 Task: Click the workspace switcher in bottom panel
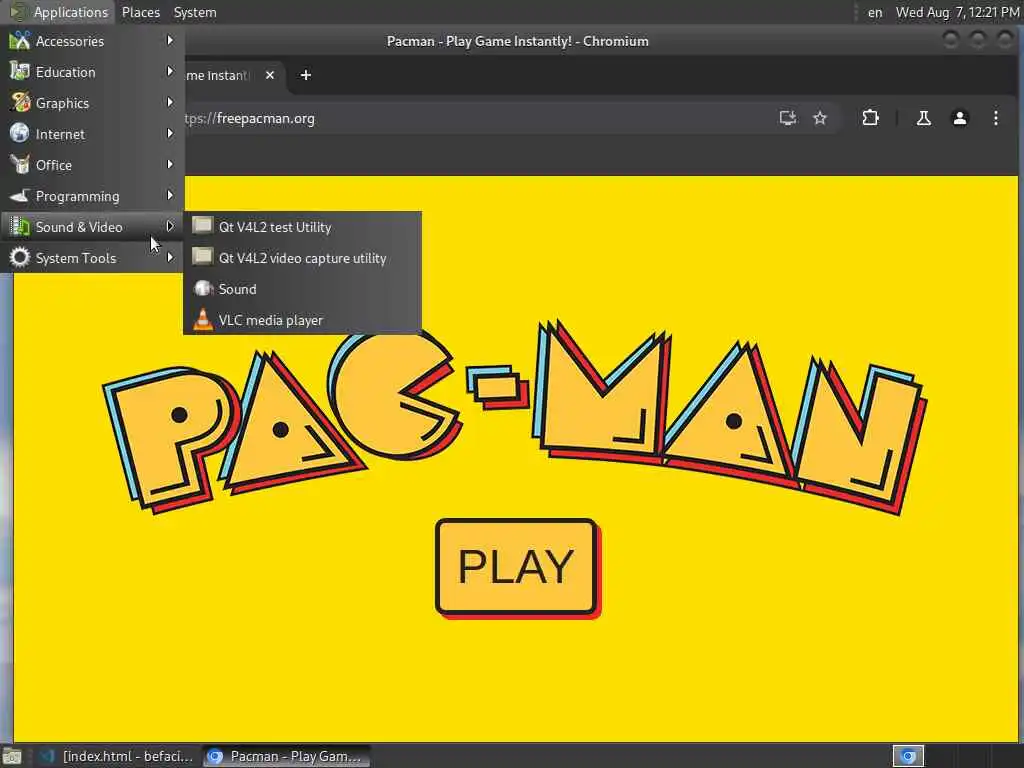pos(908,756)
